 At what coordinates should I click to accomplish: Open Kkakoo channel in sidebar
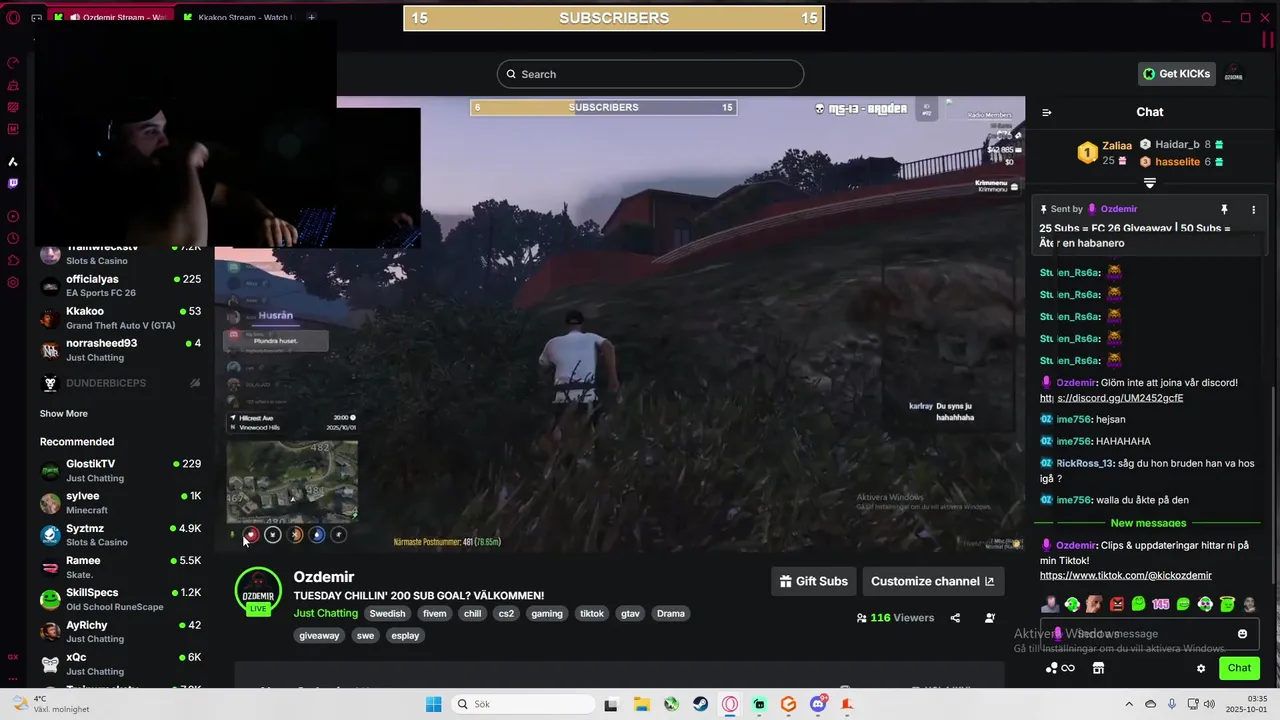point(120,317)
